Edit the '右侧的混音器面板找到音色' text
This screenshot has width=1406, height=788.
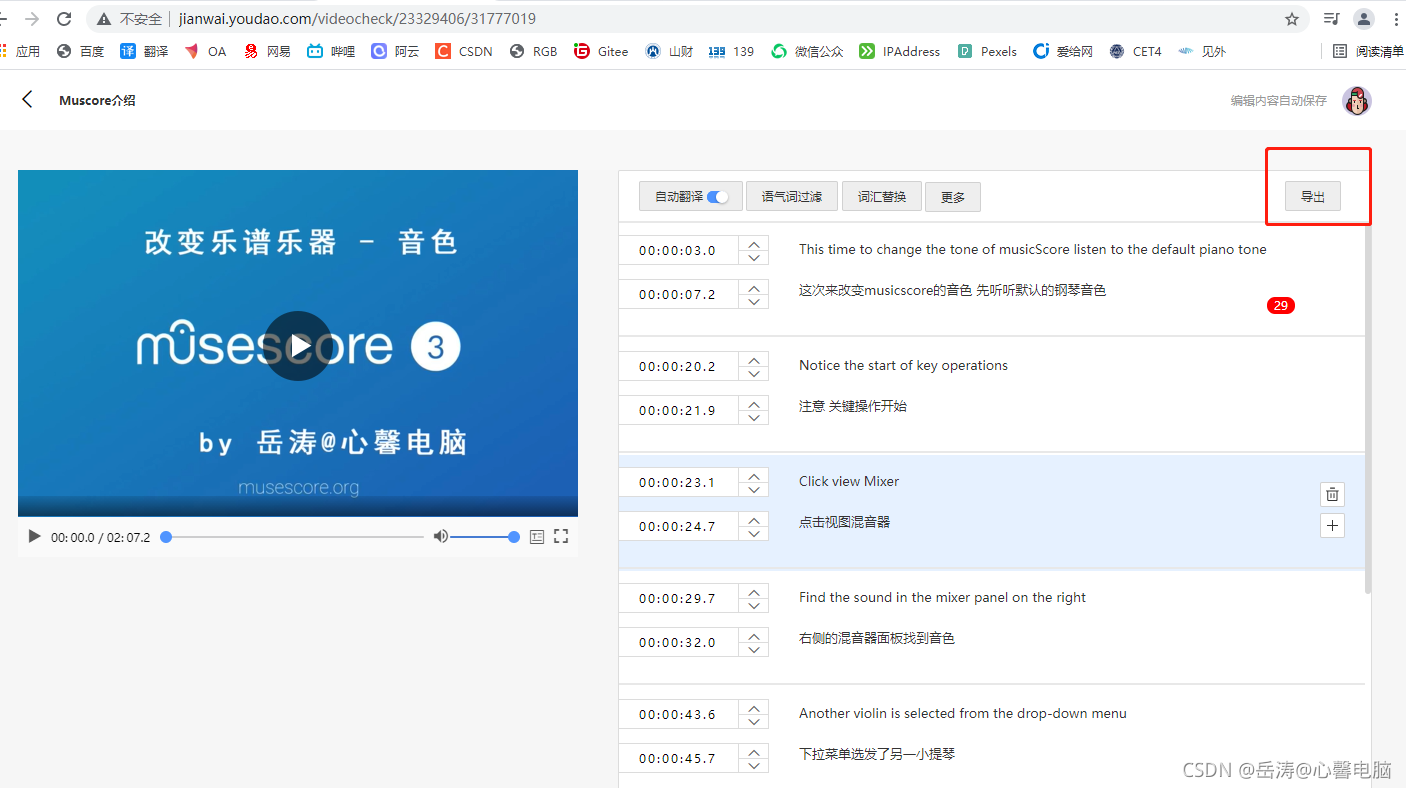876,638
